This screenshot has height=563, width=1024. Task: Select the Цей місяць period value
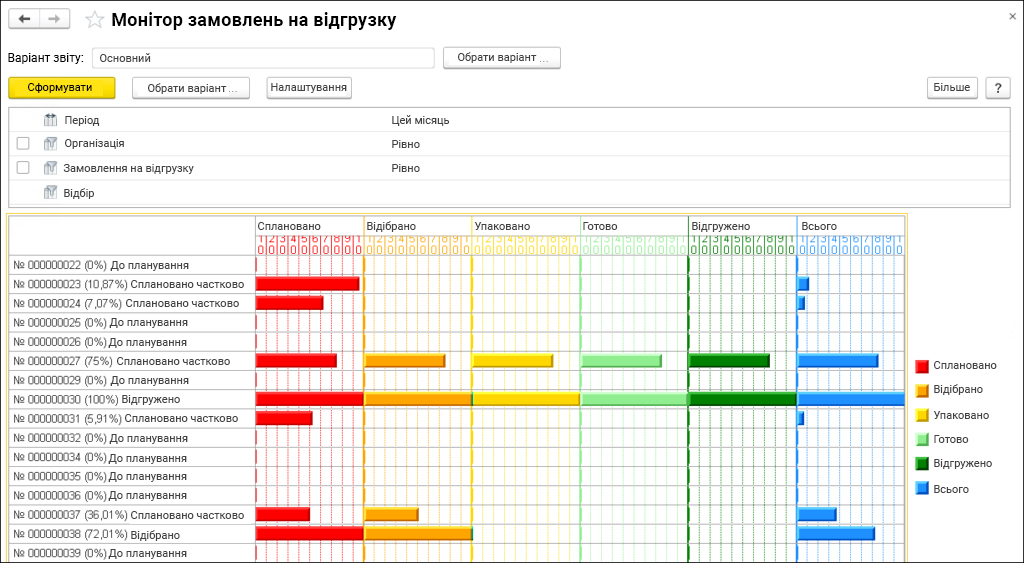421,120
